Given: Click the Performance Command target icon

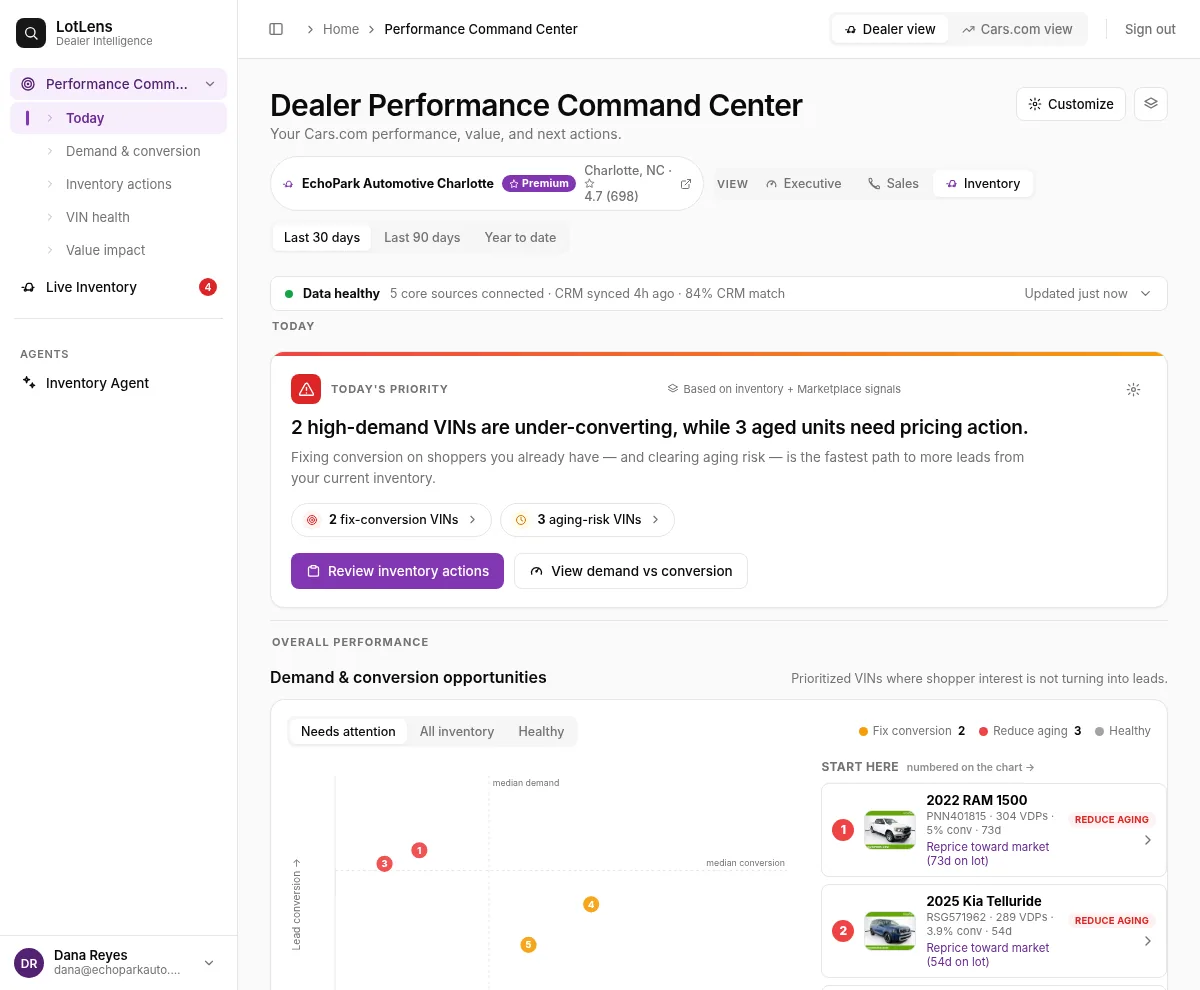Looking at the screenshot, I should click(x=28, y=84).
